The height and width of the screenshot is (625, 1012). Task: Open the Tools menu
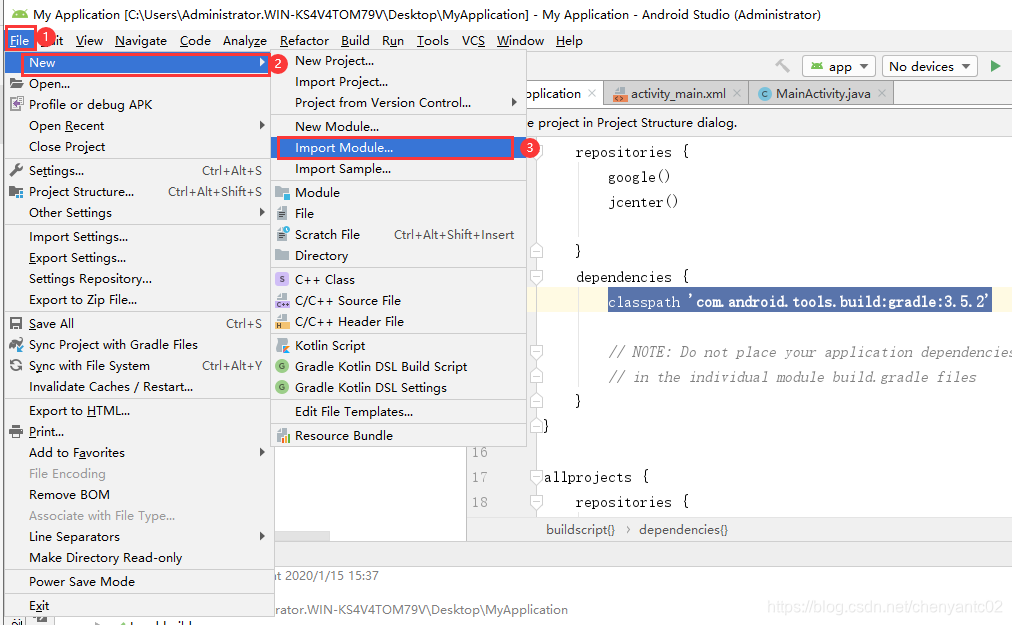point(432,41)
